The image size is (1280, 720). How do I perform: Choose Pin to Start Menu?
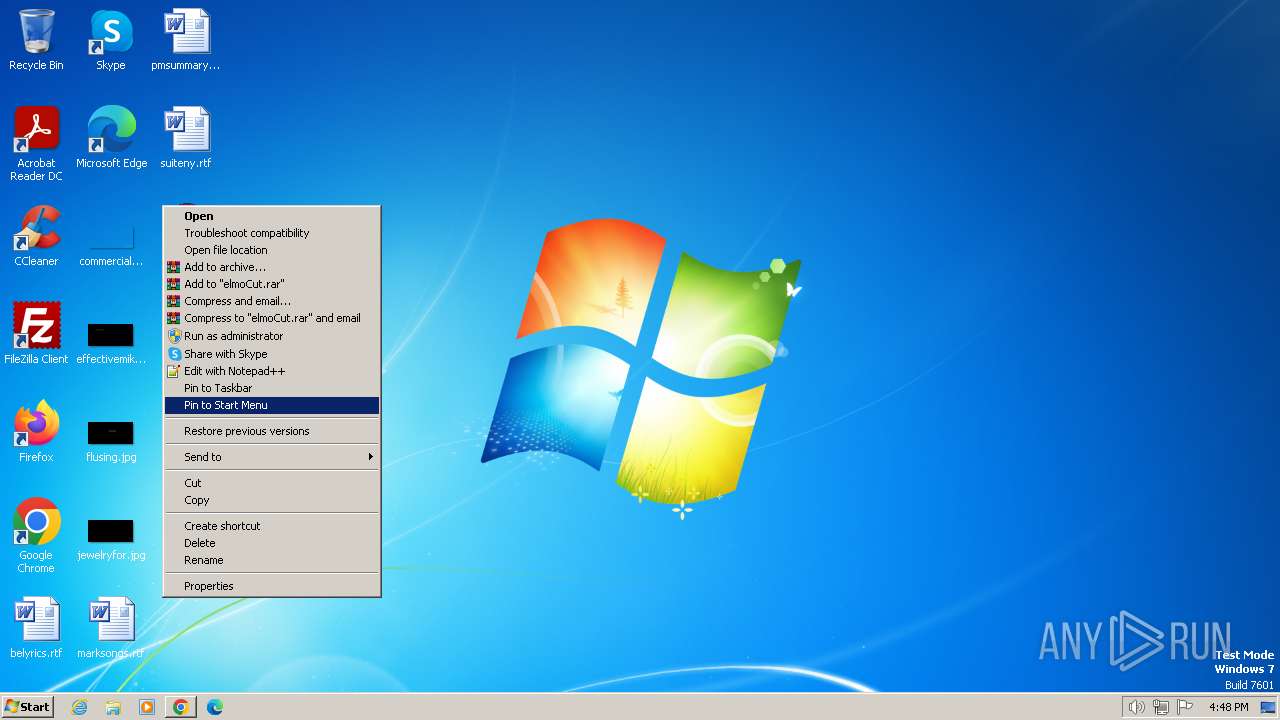pos(272,405)
